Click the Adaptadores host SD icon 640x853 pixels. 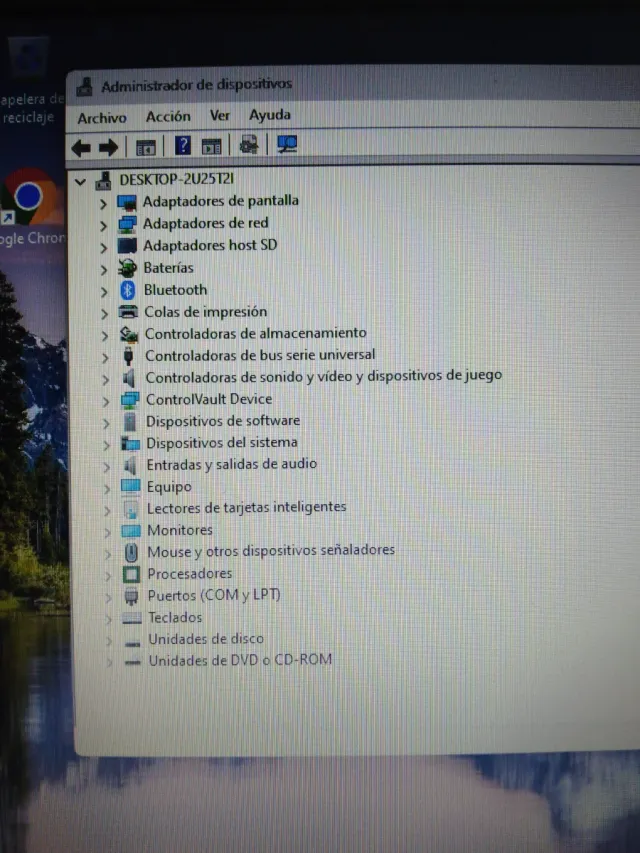pyautogui.click(x=127, y=246)
